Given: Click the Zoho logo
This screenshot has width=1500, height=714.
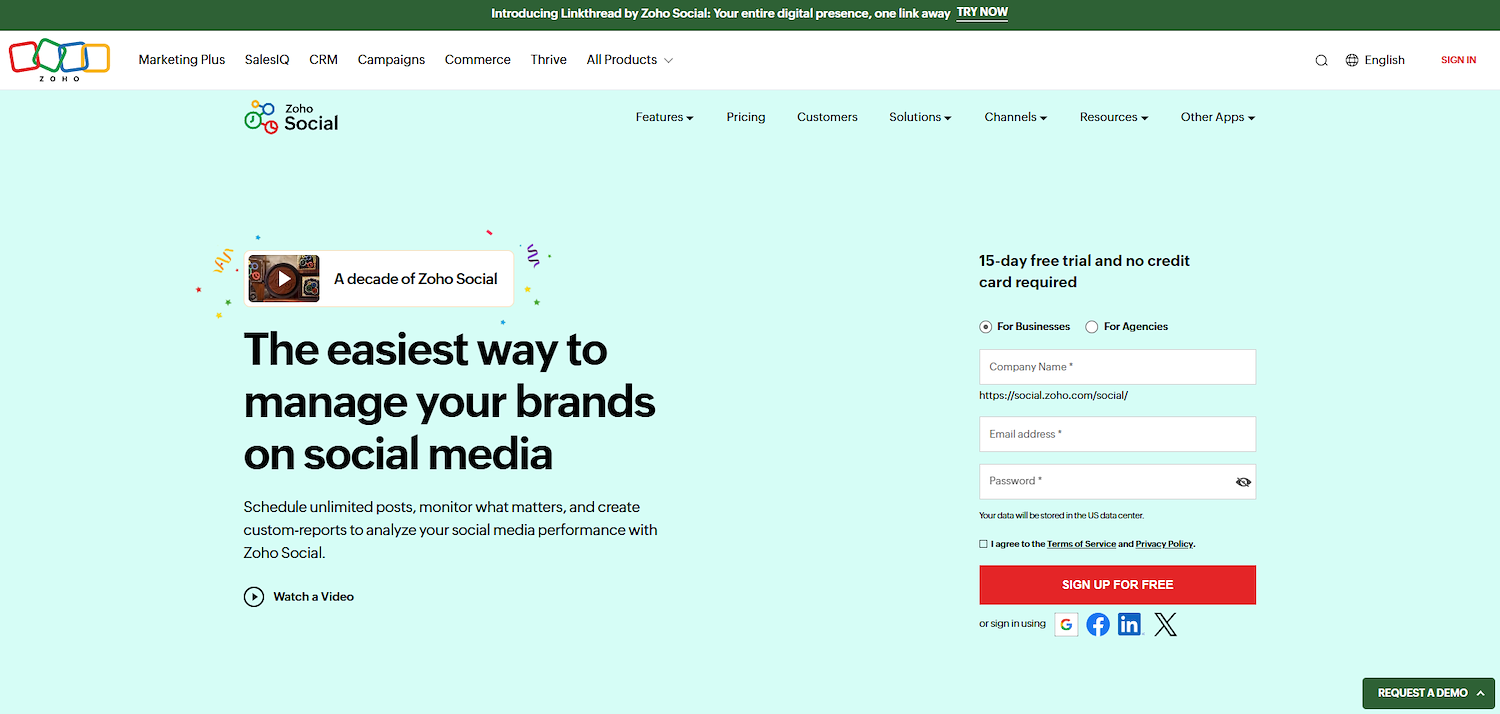Looking at the screenshot, I should 59,60.
